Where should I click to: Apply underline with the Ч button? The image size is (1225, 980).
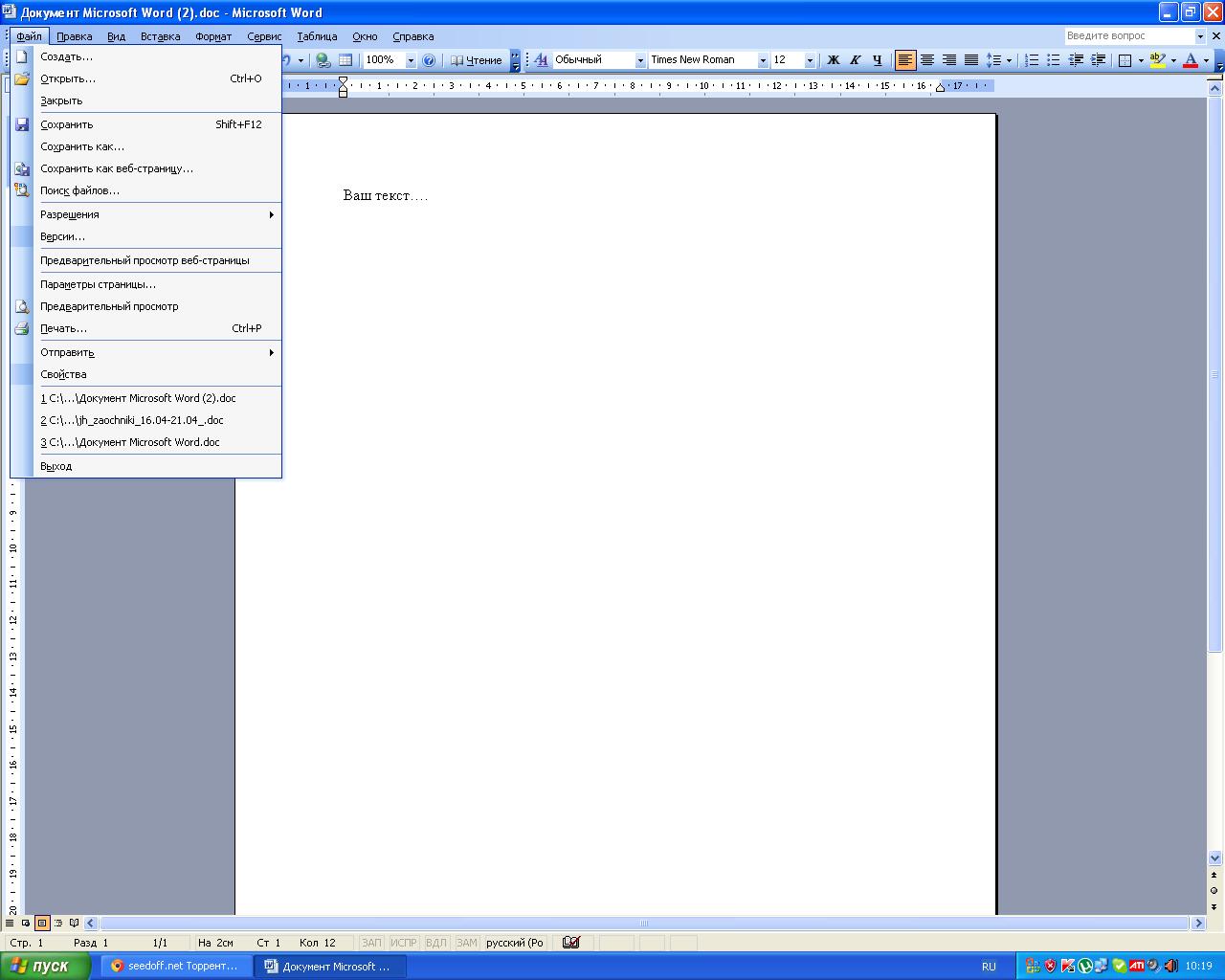click(877, 60)
